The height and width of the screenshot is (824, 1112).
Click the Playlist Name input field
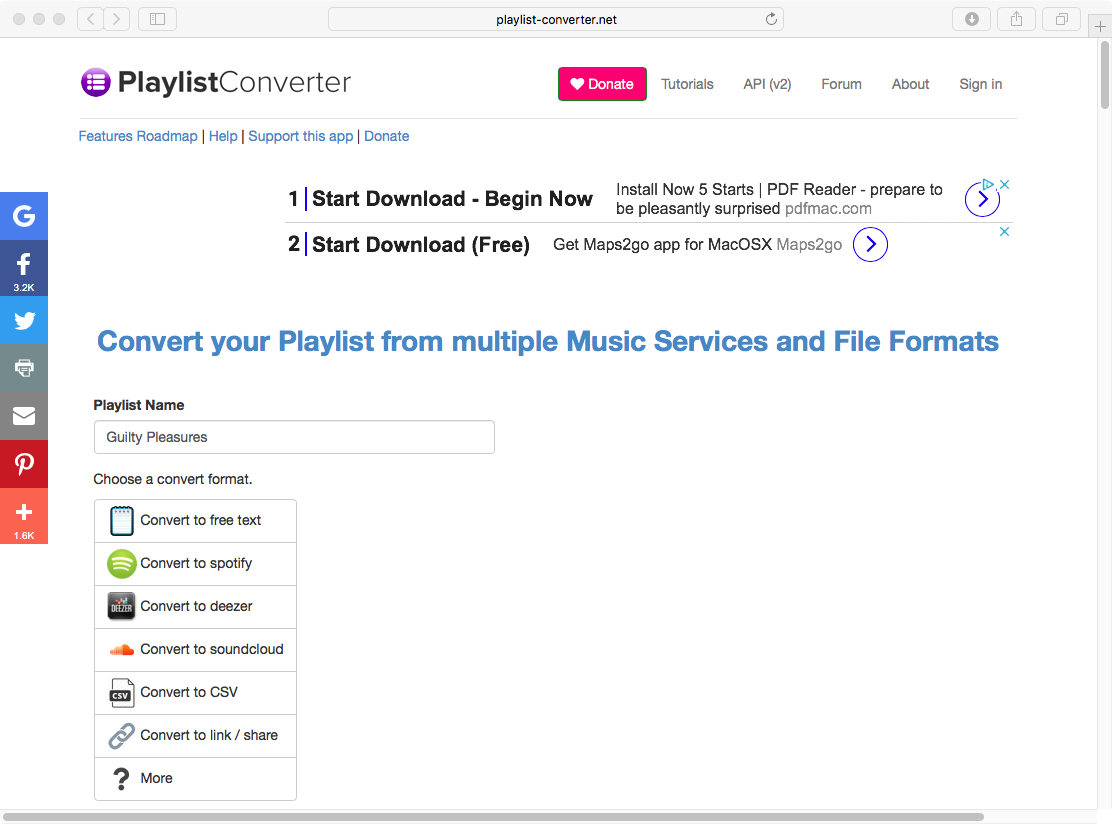pos(294,437)
